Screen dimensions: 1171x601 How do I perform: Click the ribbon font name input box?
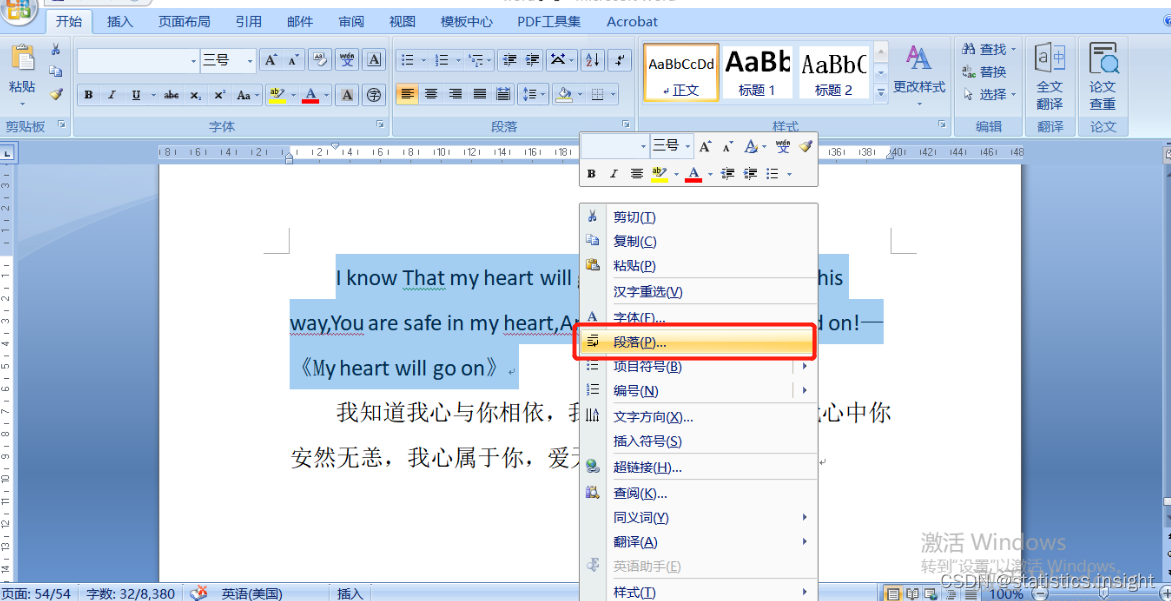[133, 60]
